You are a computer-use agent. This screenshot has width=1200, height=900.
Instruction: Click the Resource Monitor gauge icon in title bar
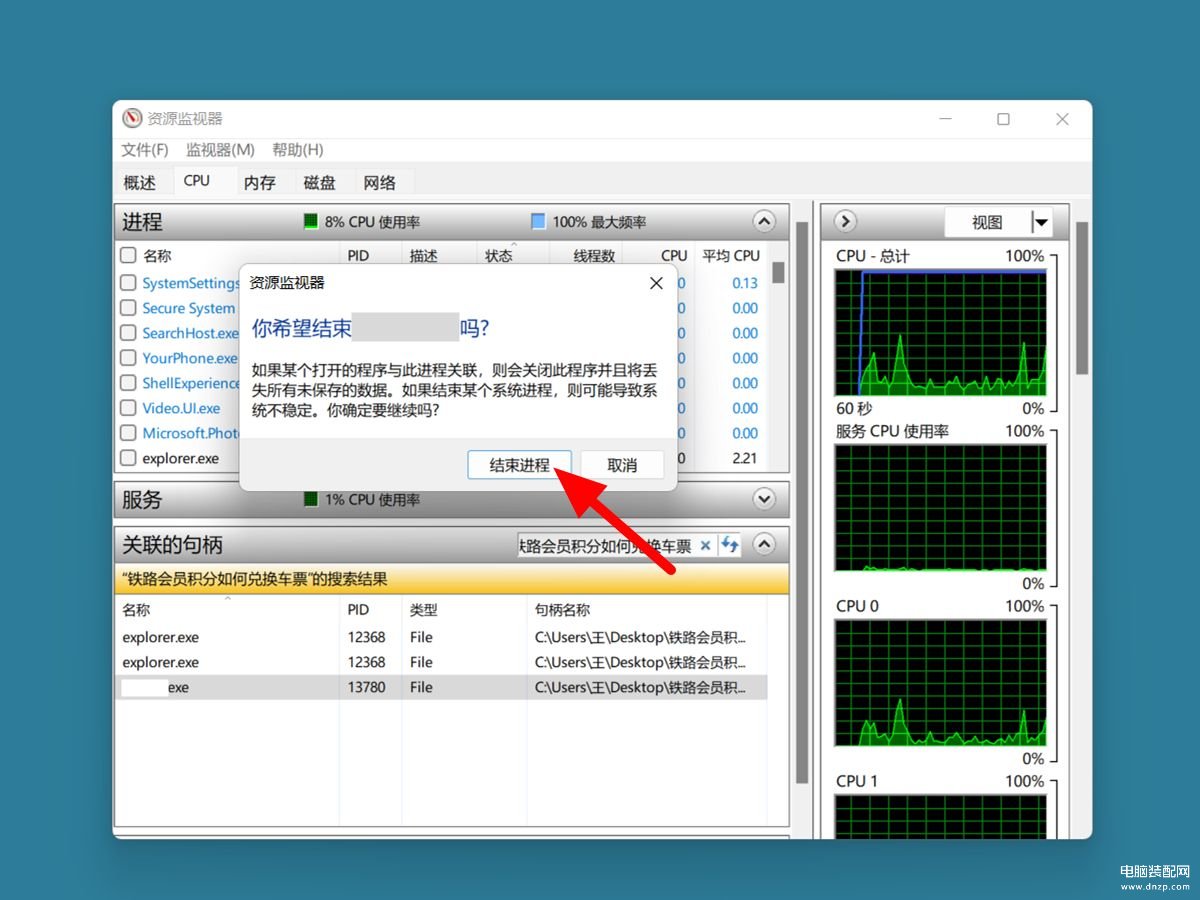coord(132,119)
